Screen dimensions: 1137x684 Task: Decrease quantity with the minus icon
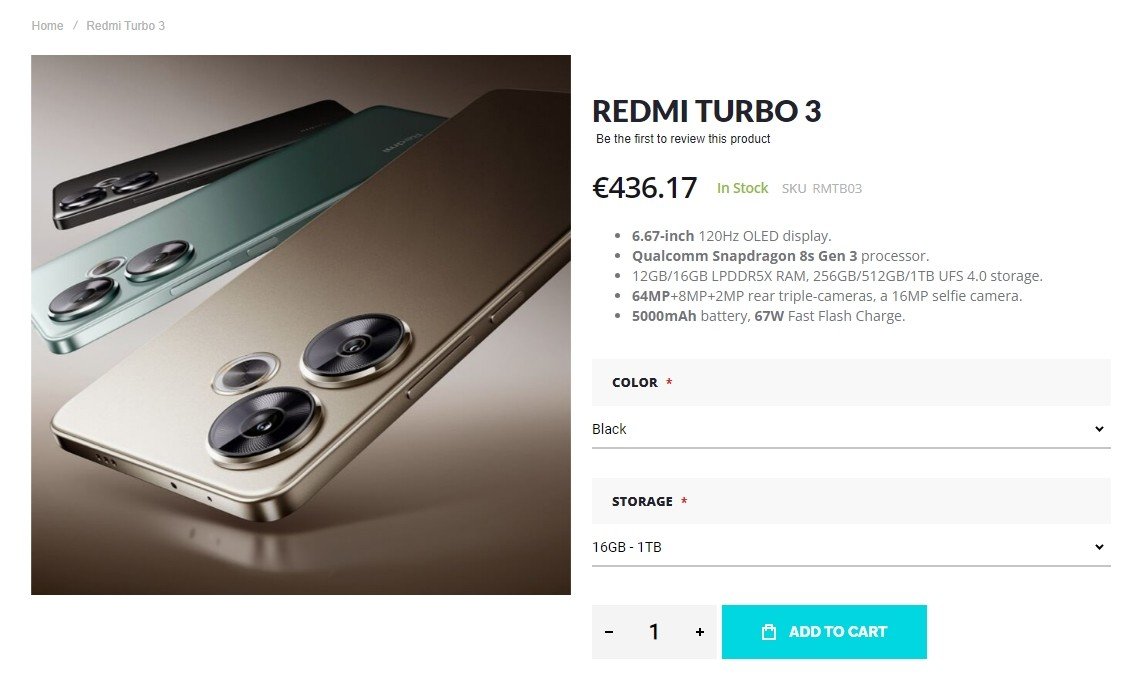click(x=609, y=632)
